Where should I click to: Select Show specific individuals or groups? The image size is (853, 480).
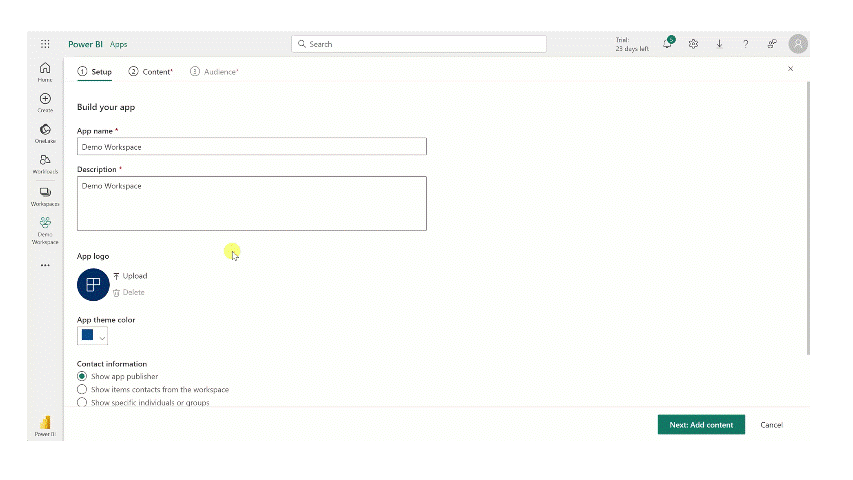tap(82, 402)
